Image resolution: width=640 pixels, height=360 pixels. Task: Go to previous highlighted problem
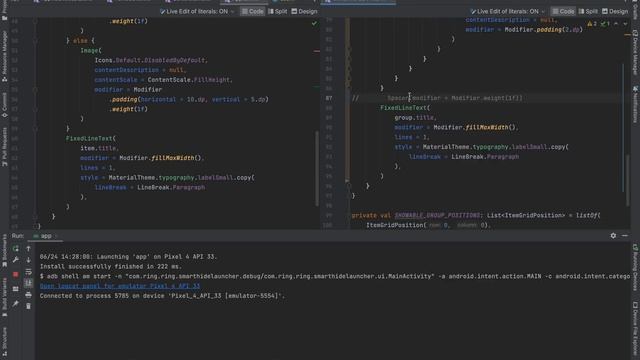point(616,24)
